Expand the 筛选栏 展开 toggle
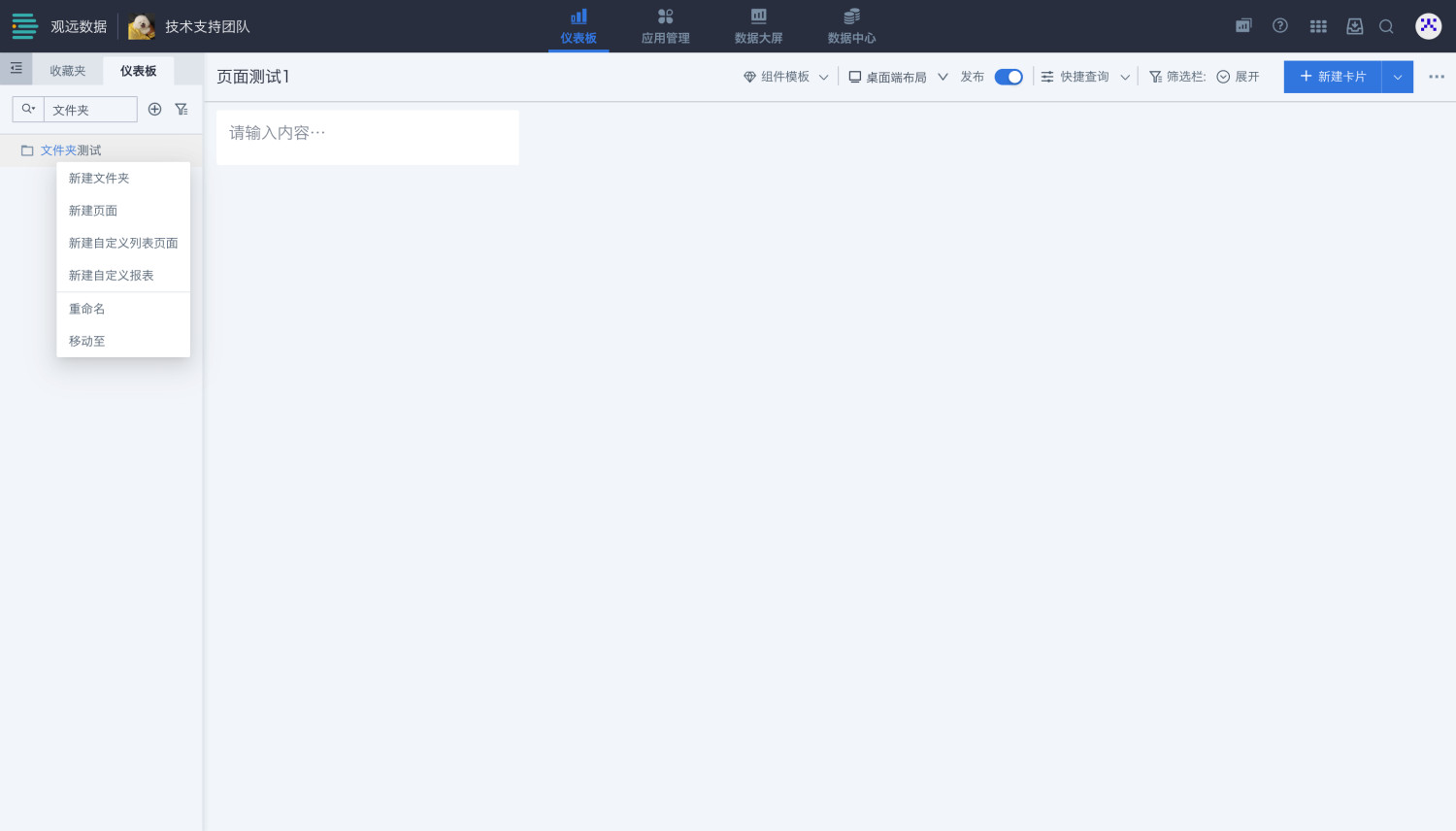The height and width of the screenshot is (831, 1456). click(1238, 77)
